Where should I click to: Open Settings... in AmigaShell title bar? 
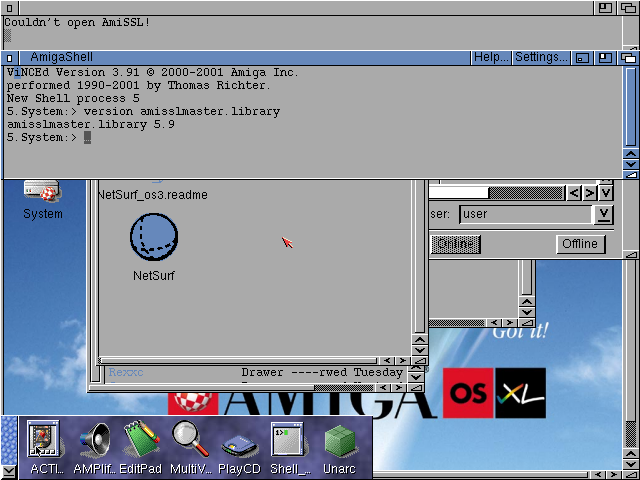coord(541,57)
